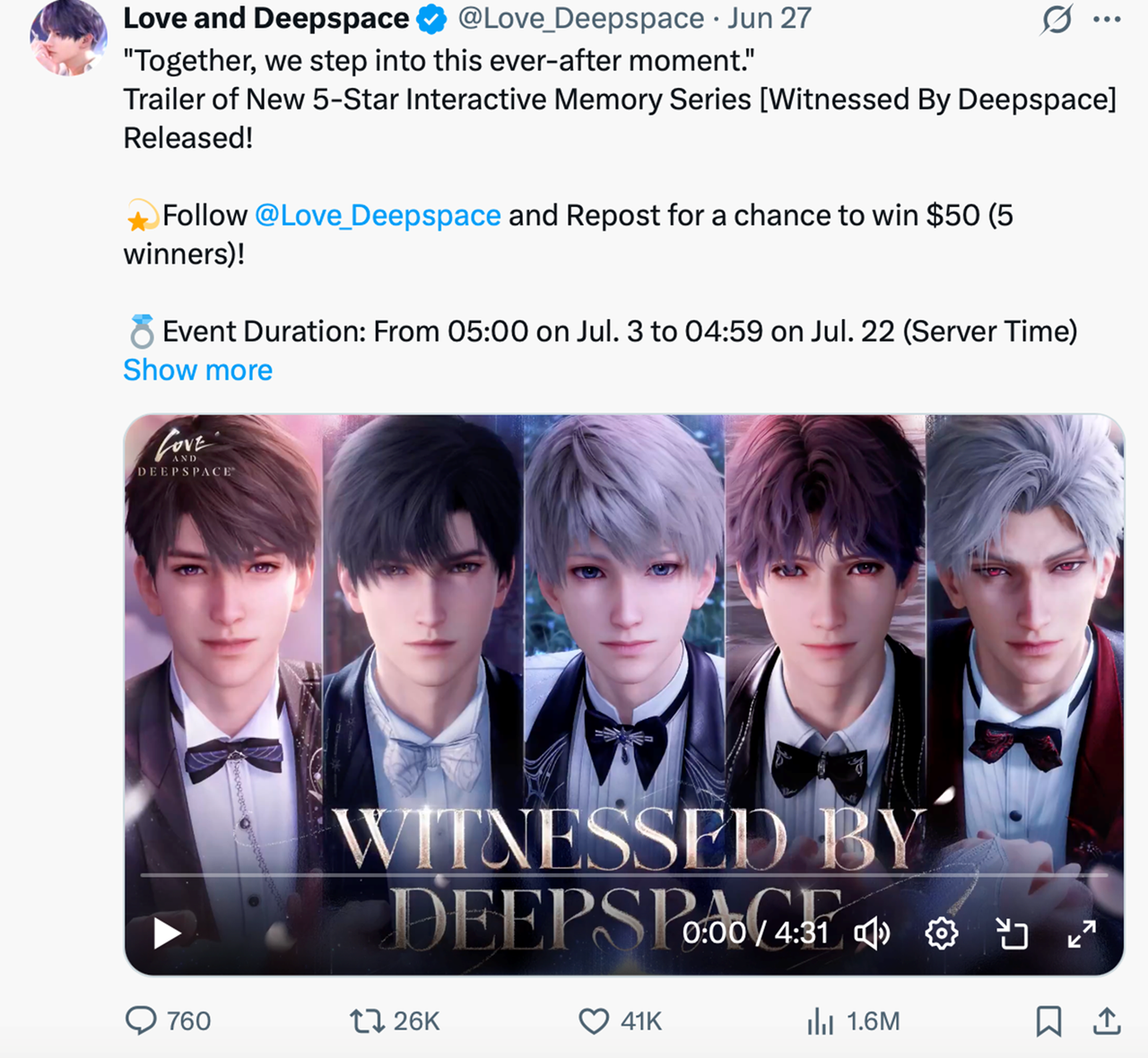The width and height of the screenshot is (1148, 1058).
Task: Expand the video to fullscreen
Action: pos(1082,933)
